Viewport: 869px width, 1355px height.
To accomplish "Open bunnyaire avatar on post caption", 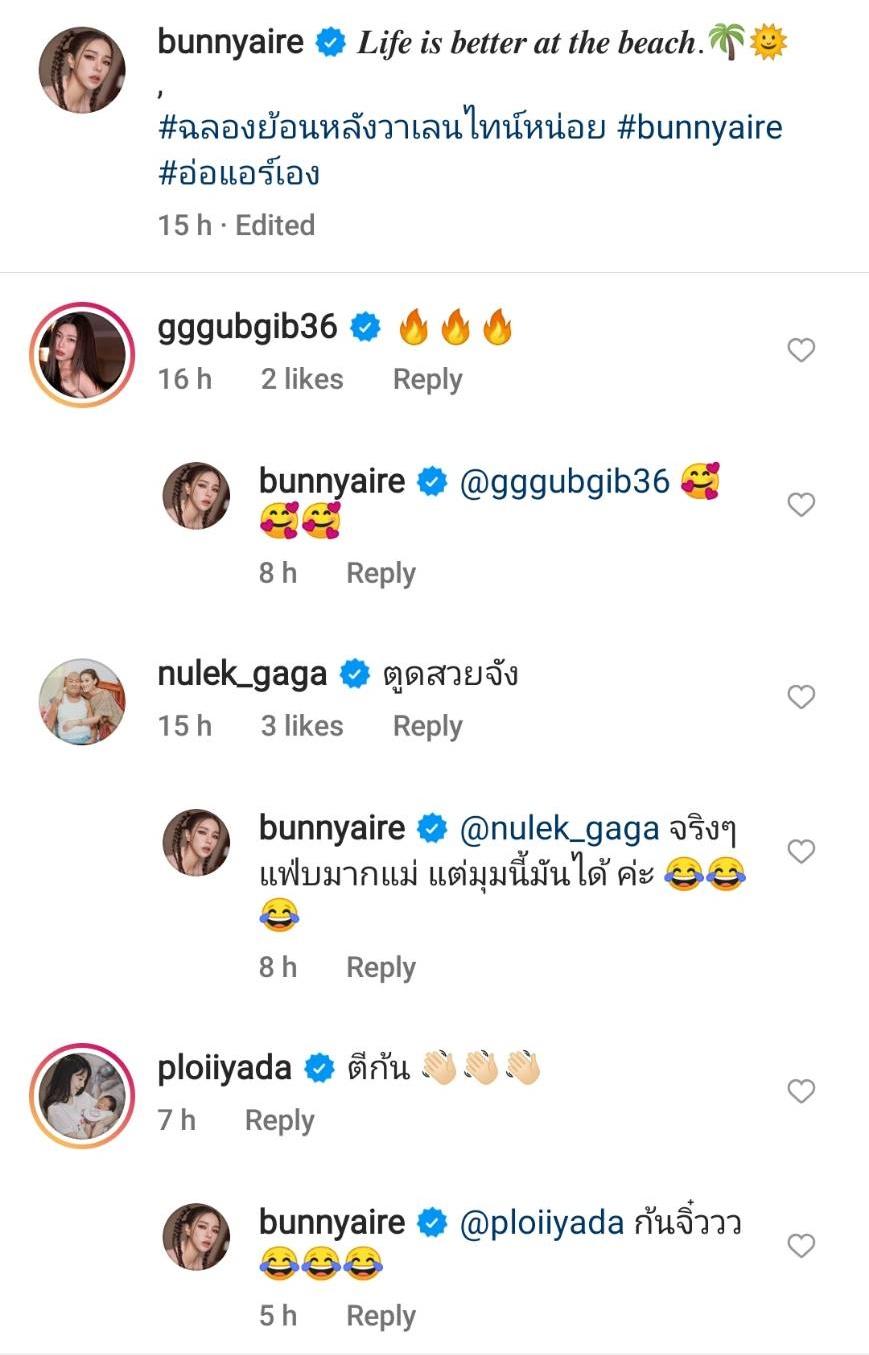I will click(82, 70).
